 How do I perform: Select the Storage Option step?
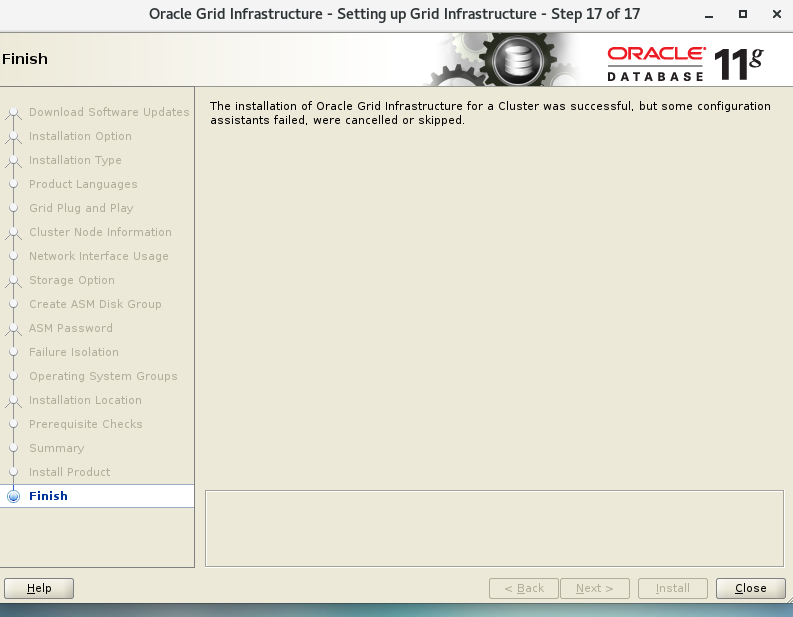[x=72, y=280]
